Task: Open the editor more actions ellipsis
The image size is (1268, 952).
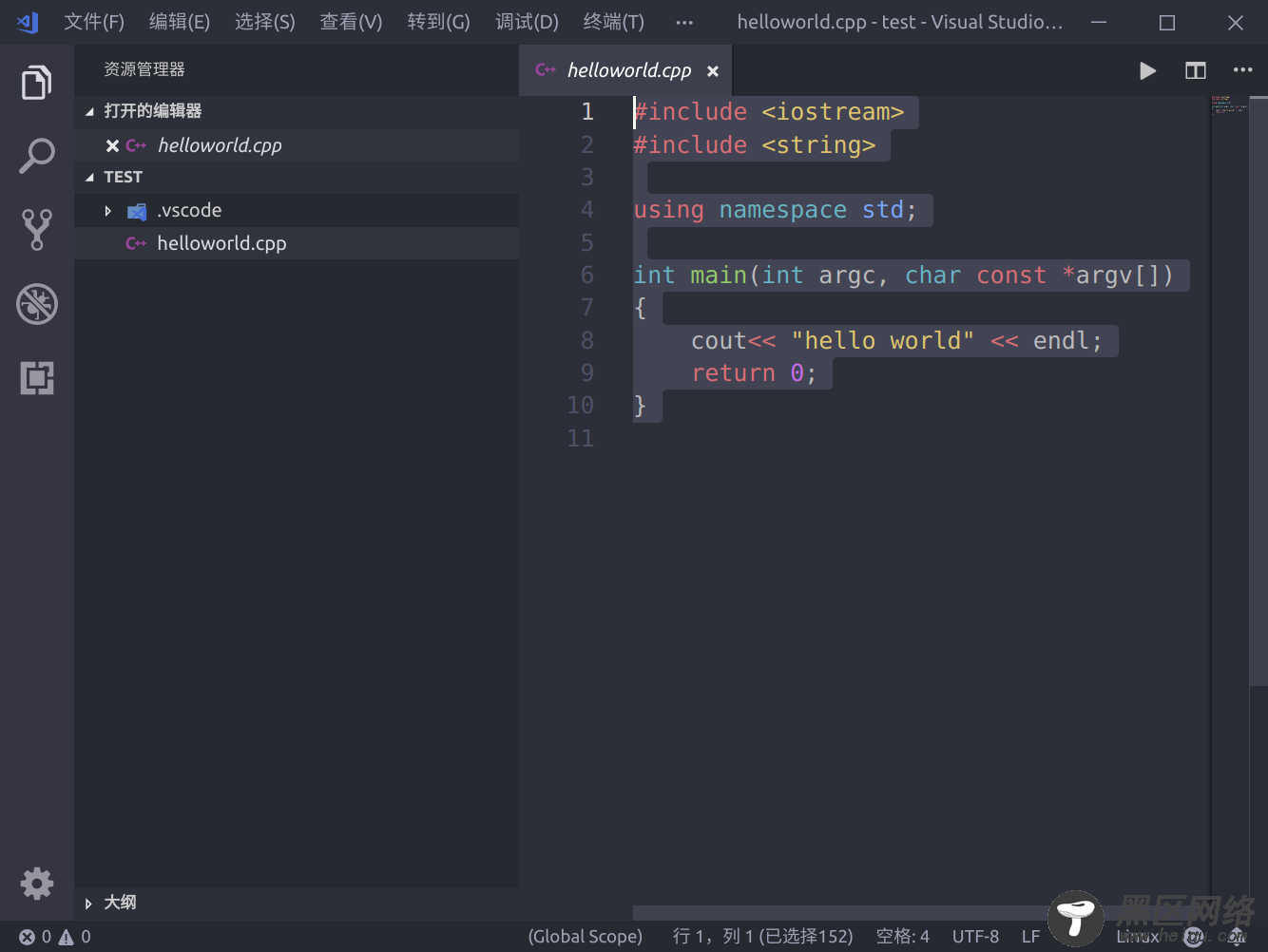Action: [1242, 70]
